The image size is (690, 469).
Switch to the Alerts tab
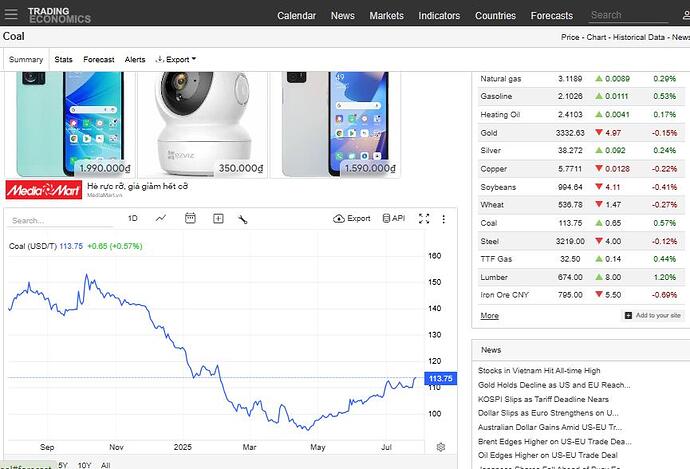coord(135,59)
